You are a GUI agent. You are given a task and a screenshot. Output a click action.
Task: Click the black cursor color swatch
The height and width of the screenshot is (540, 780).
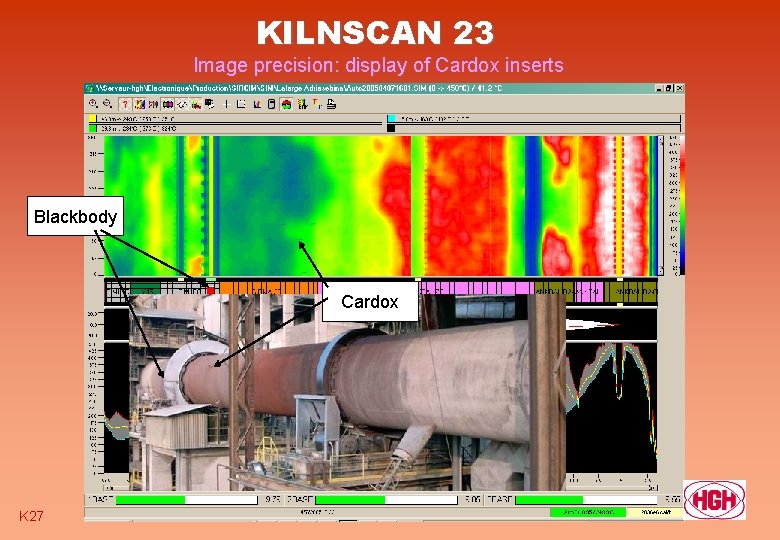(x=391, y=128)
